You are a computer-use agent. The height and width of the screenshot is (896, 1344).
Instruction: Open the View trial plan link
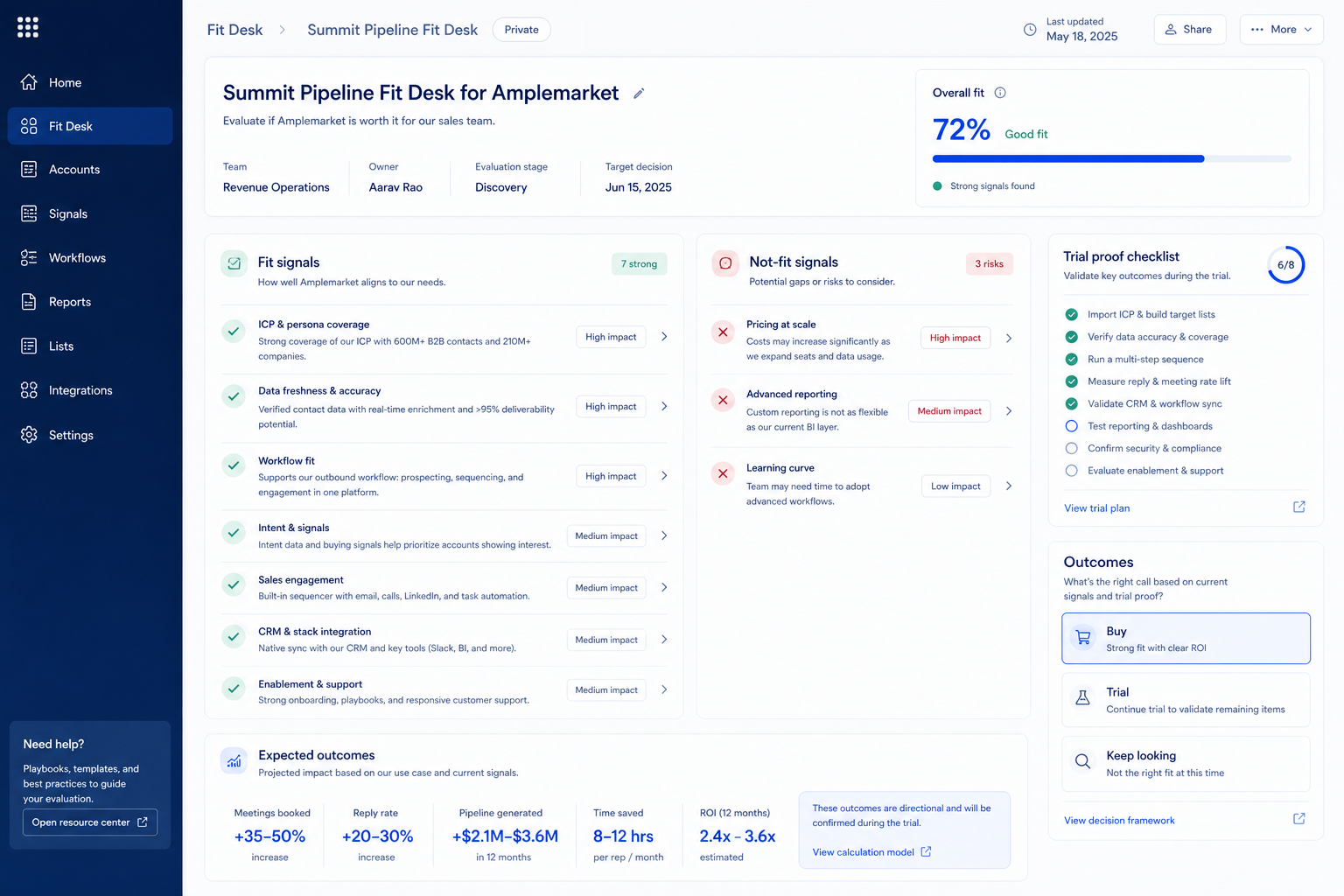coord(1096,508)
